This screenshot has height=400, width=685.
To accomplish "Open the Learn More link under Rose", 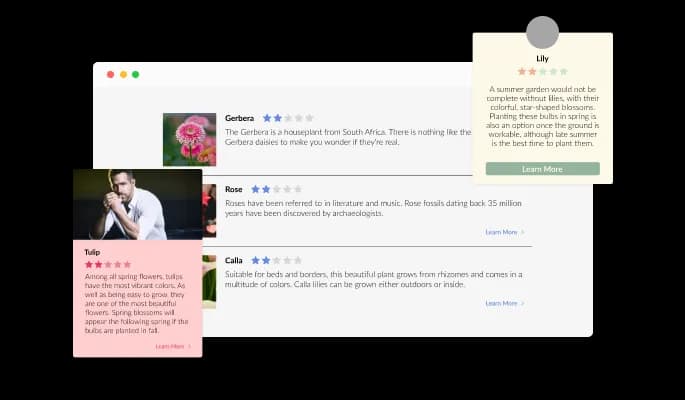I will [x=501, y=232].
